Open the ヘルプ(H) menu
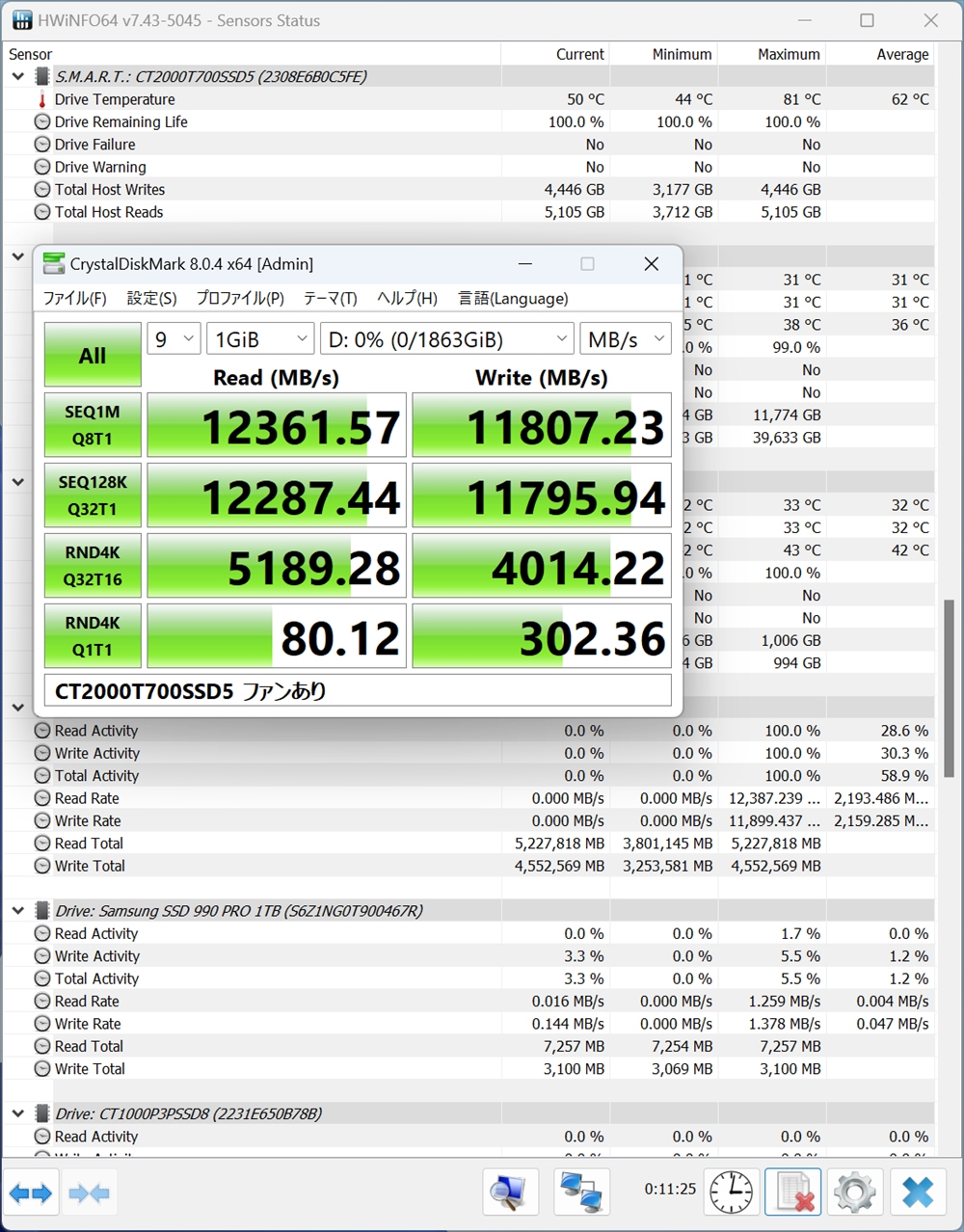Image resolution: width=964 pixels, height=1232 pixels. point(407,298)
